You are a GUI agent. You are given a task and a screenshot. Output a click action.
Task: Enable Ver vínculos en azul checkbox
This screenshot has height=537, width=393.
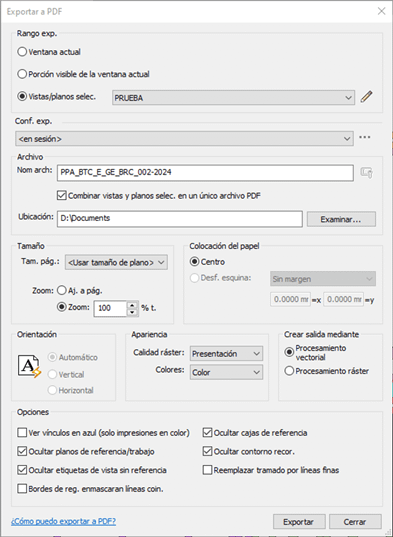[x=22, y=433]
